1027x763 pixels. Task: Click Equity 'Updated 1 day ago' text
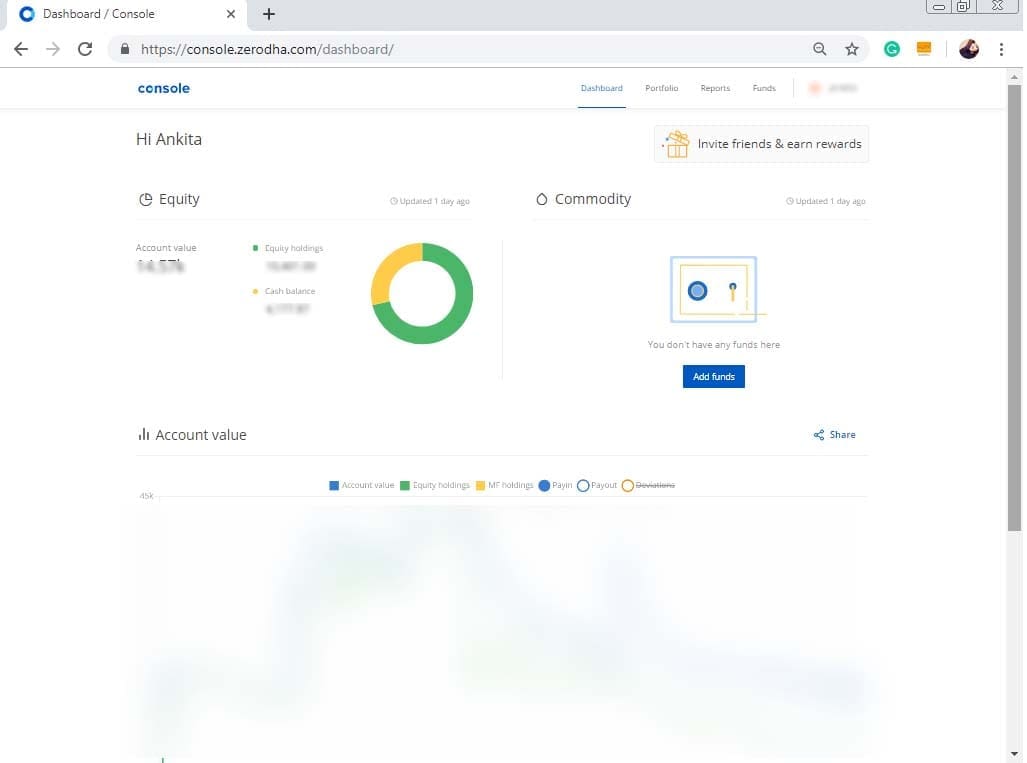430,201
